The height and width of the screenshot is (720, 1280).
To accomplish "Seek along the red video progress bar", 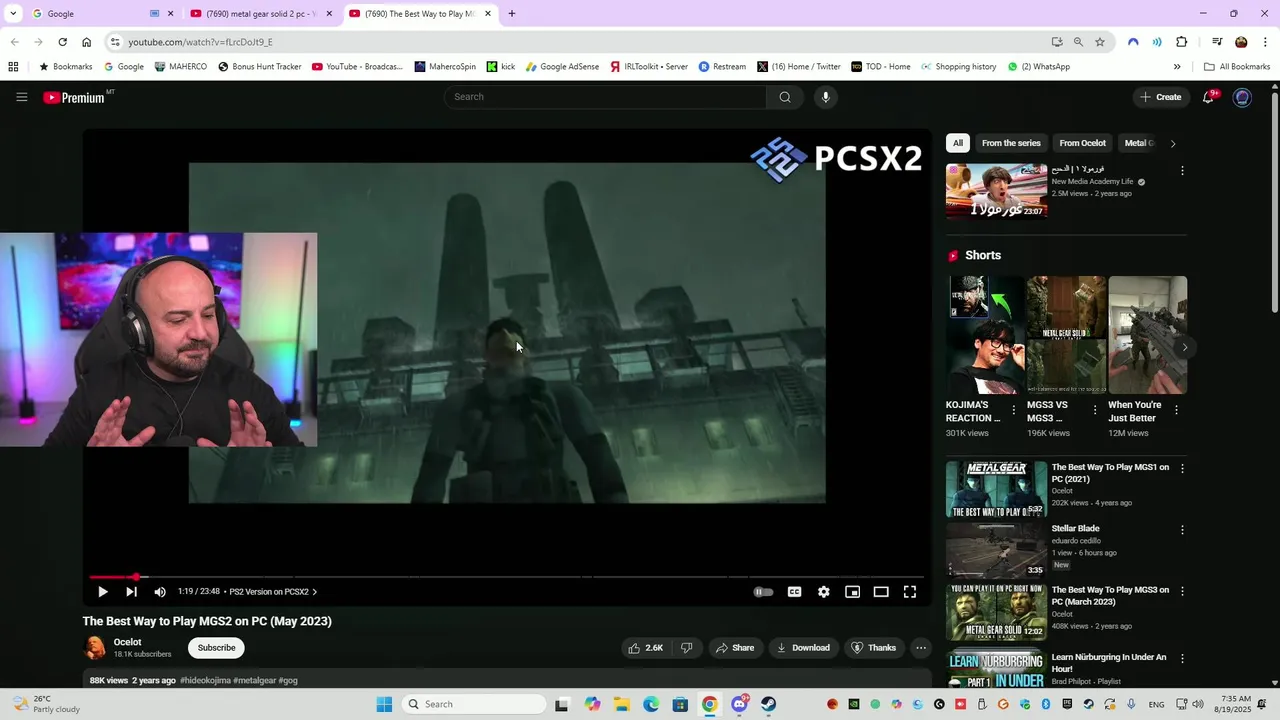I will tap(506, 577).
